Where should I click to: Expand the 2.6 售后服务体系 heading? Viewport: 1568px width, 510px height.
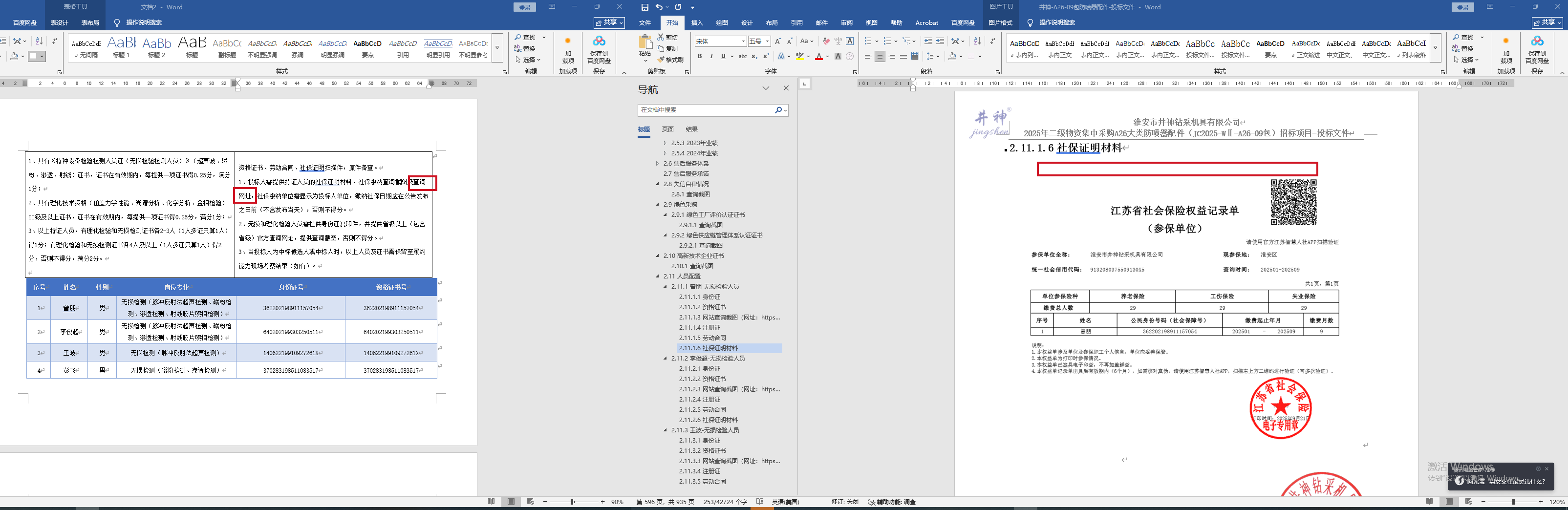657,164
